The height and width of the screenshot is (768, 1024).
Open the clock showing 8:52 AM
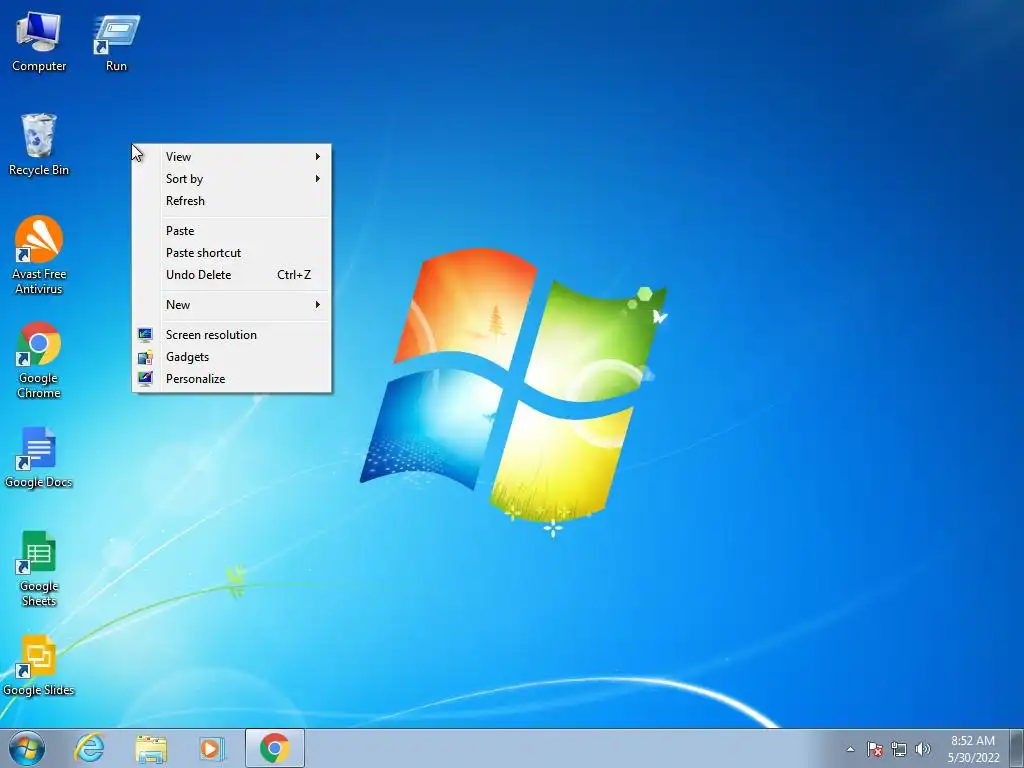pos(973,749)
